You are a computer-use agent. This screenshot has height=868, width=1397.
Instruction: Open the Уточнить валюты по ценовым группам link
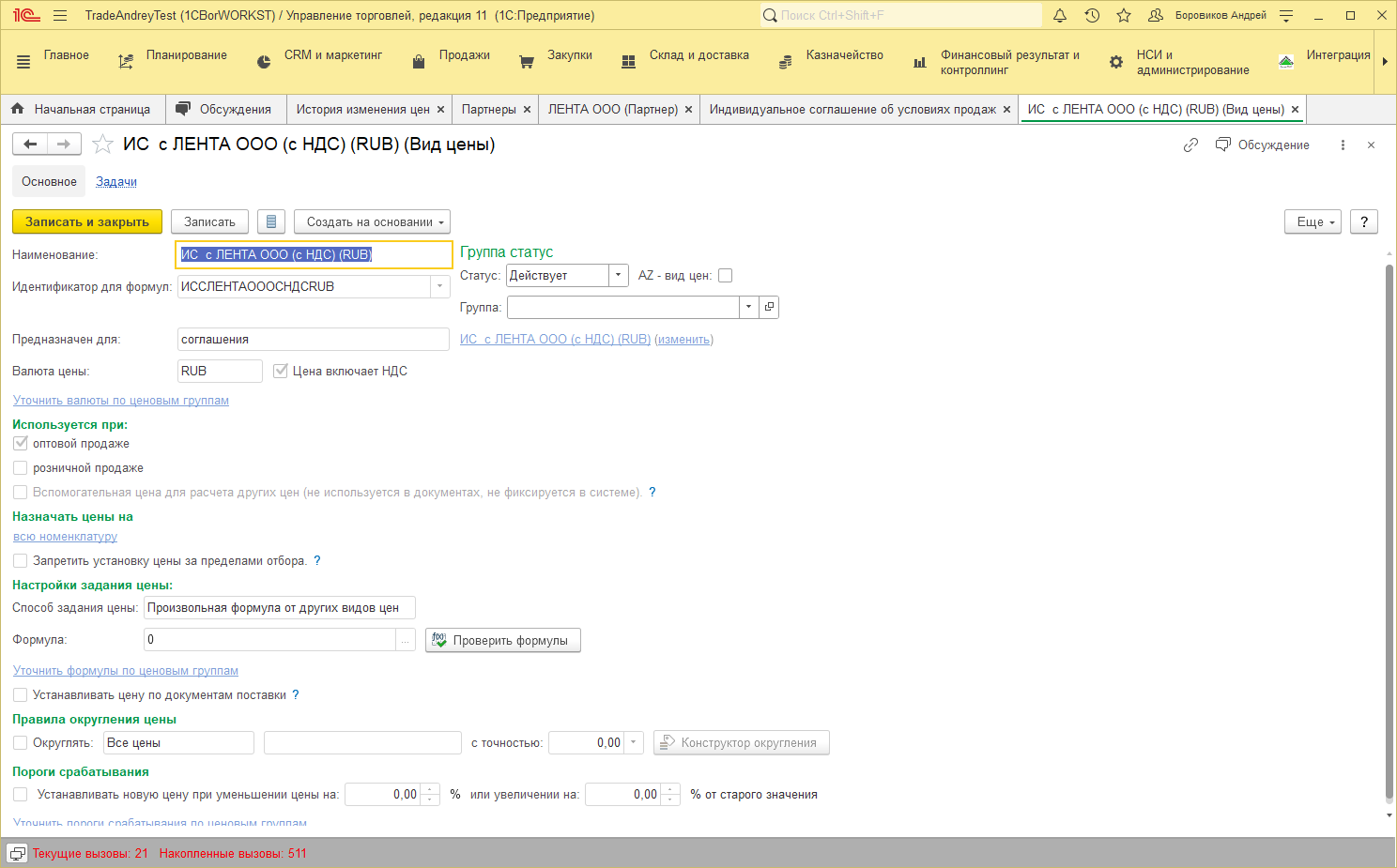click(121, 401)
